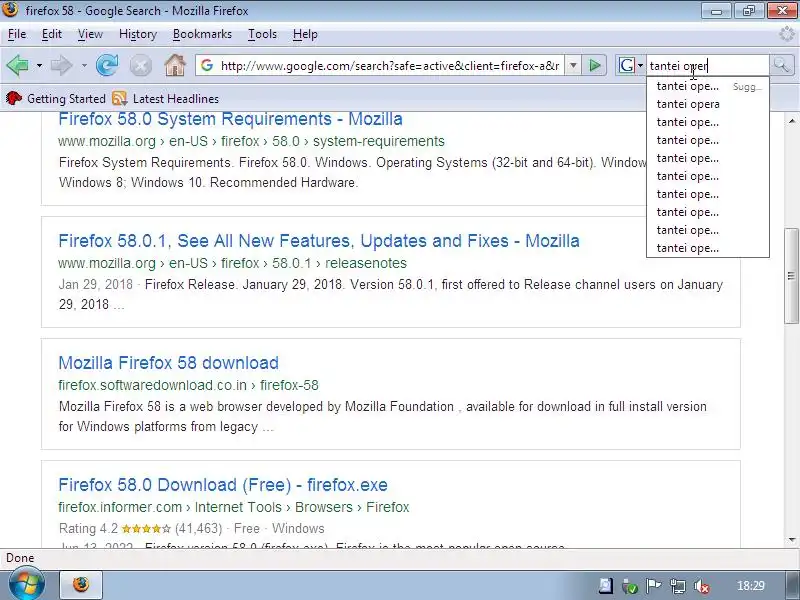Open the File menu
800x600 pixels.
(17, 34)
